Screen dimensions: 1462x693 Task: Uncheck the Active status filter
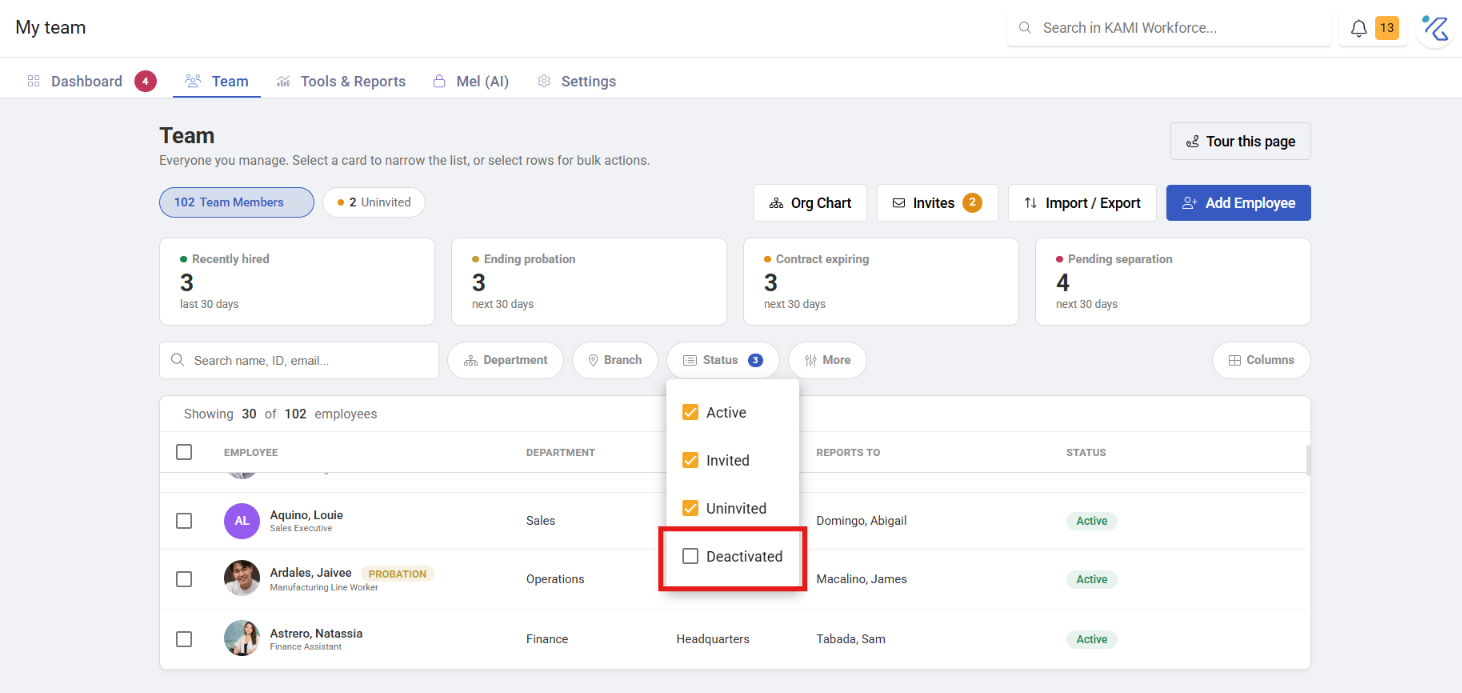pyautogui.click(x=690, y=412)
